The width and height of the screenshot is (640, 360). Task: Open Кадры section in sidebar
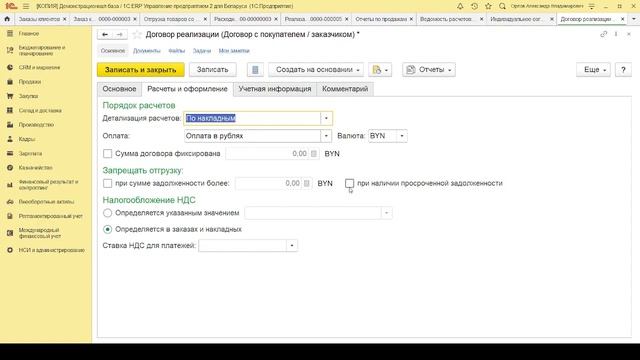27,139
